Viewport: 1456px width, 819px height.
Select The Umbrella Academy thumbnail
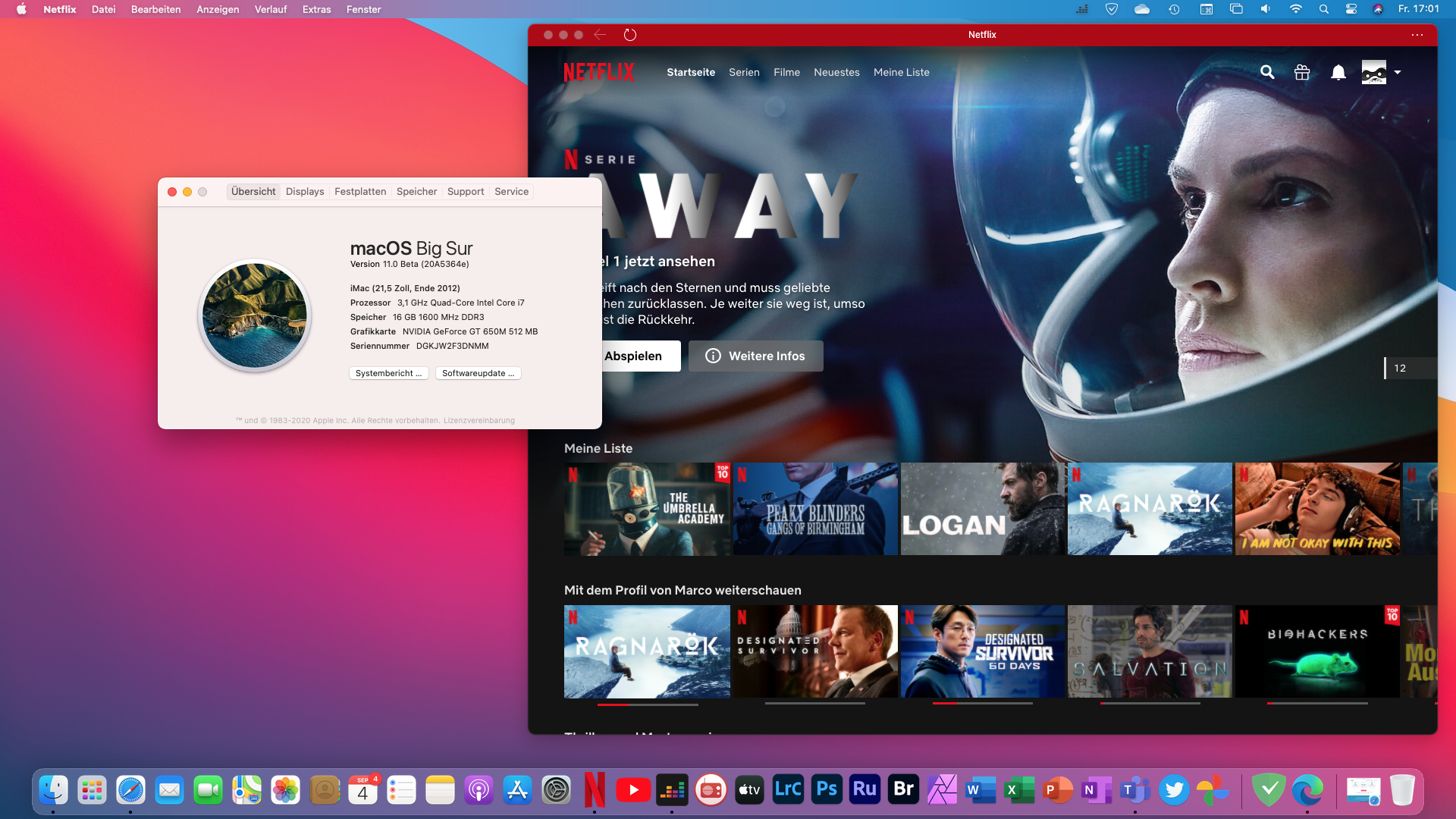647,509
